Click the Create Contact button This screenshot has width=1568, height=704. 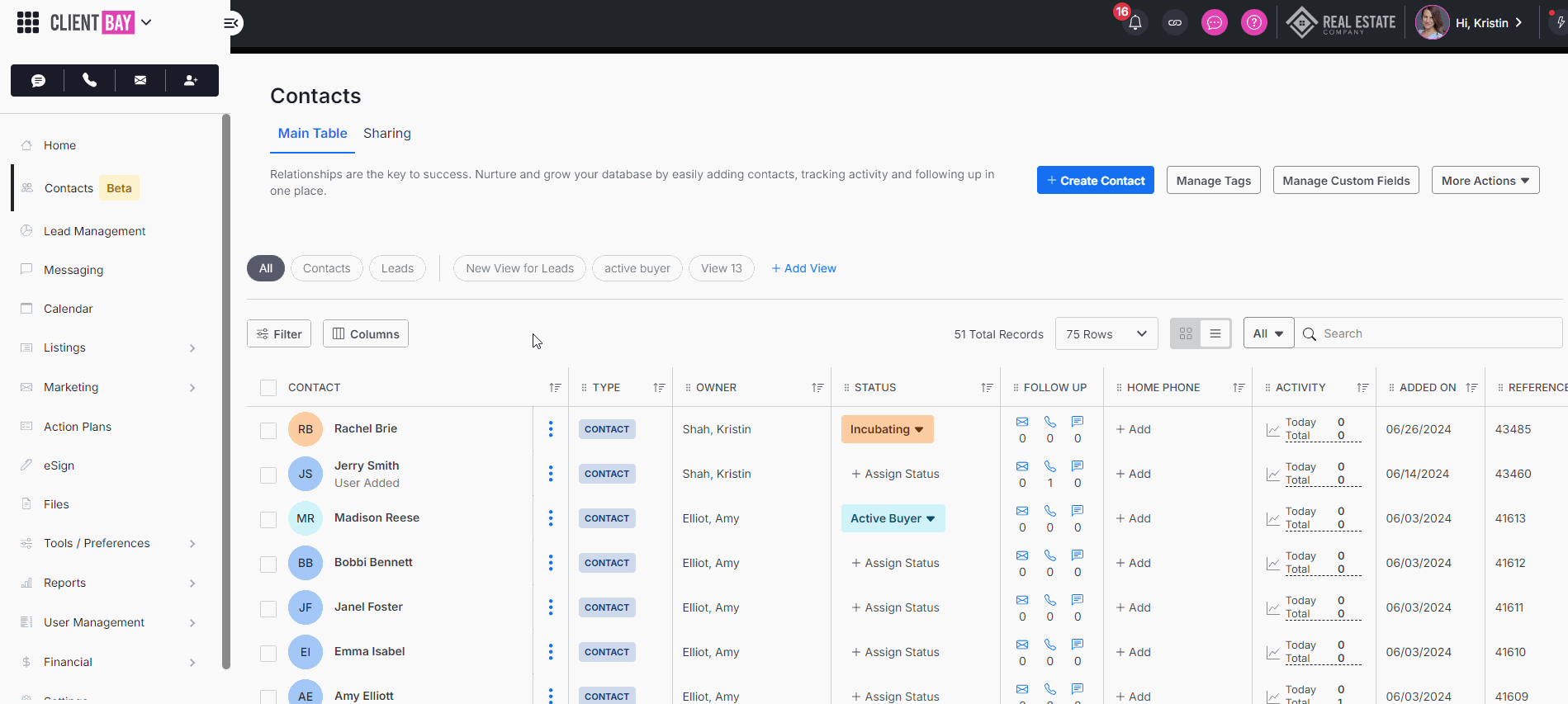click(x=1096, y=181)
